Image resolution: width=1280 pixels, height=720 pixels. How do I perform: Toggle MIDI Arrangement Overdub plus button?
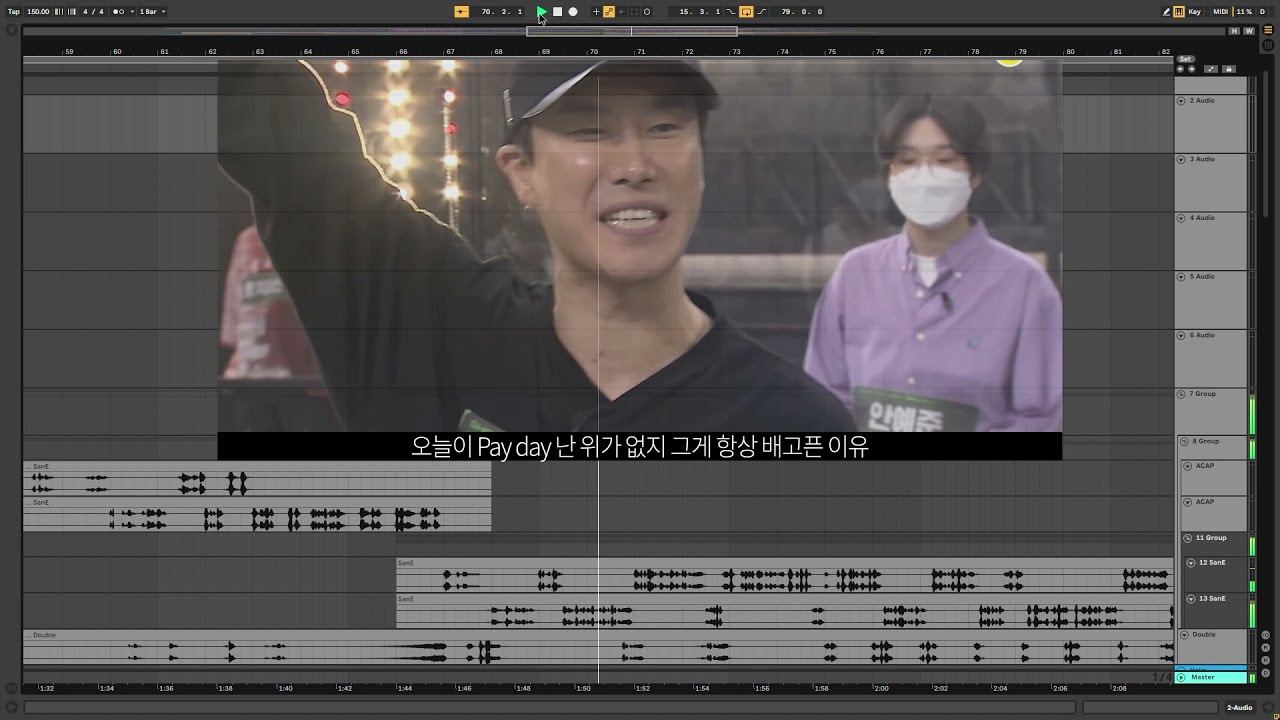(596, 12)
